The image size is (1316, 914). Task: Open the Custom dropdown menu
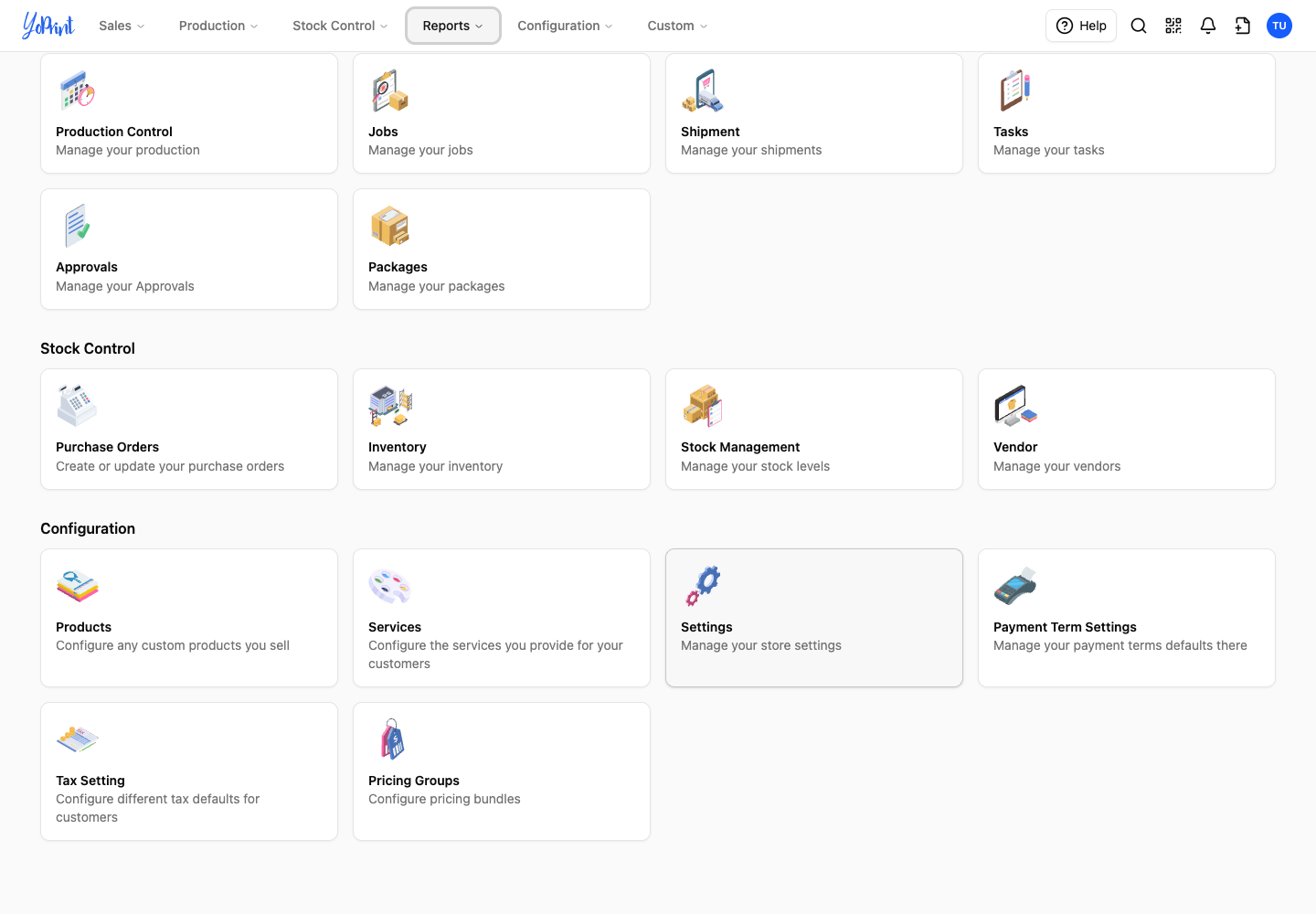click(x=677, y=26)
